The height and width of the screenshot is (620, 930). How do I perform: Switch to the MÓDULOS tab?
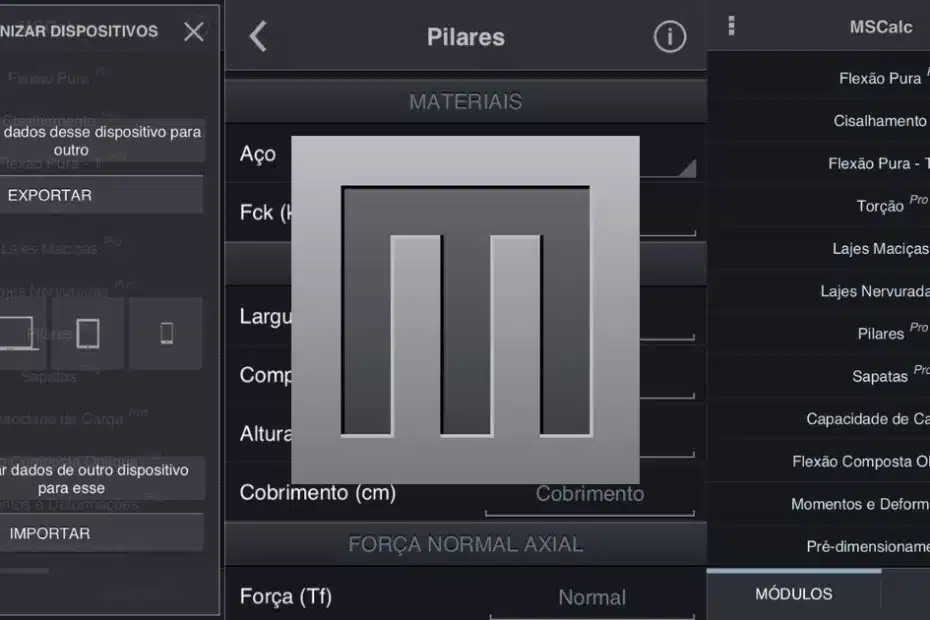(x=794, y=593)
